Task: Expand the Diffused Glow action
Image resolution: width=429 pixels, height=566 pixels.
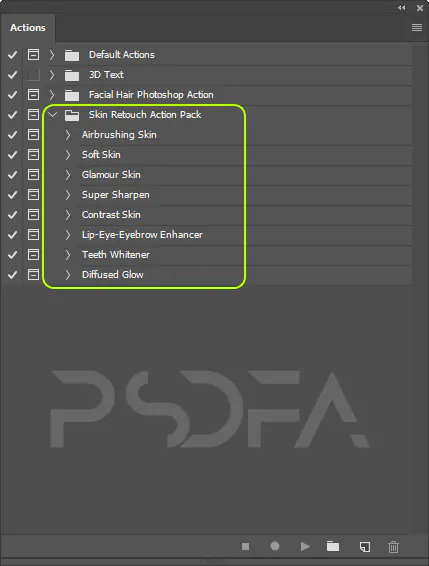Action: [x=68, y=275]
